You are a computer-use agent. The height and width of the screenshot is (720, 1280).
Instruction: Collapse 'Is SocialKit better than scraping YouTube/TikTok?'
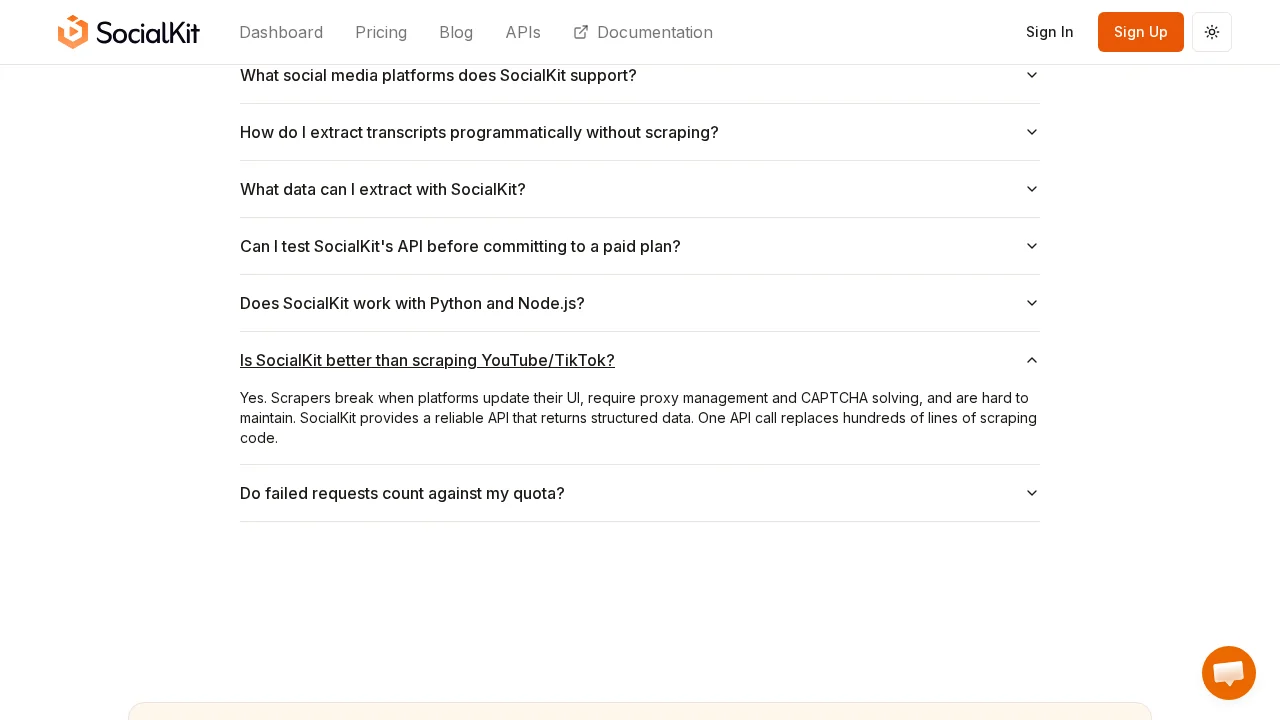coord(427,360)
